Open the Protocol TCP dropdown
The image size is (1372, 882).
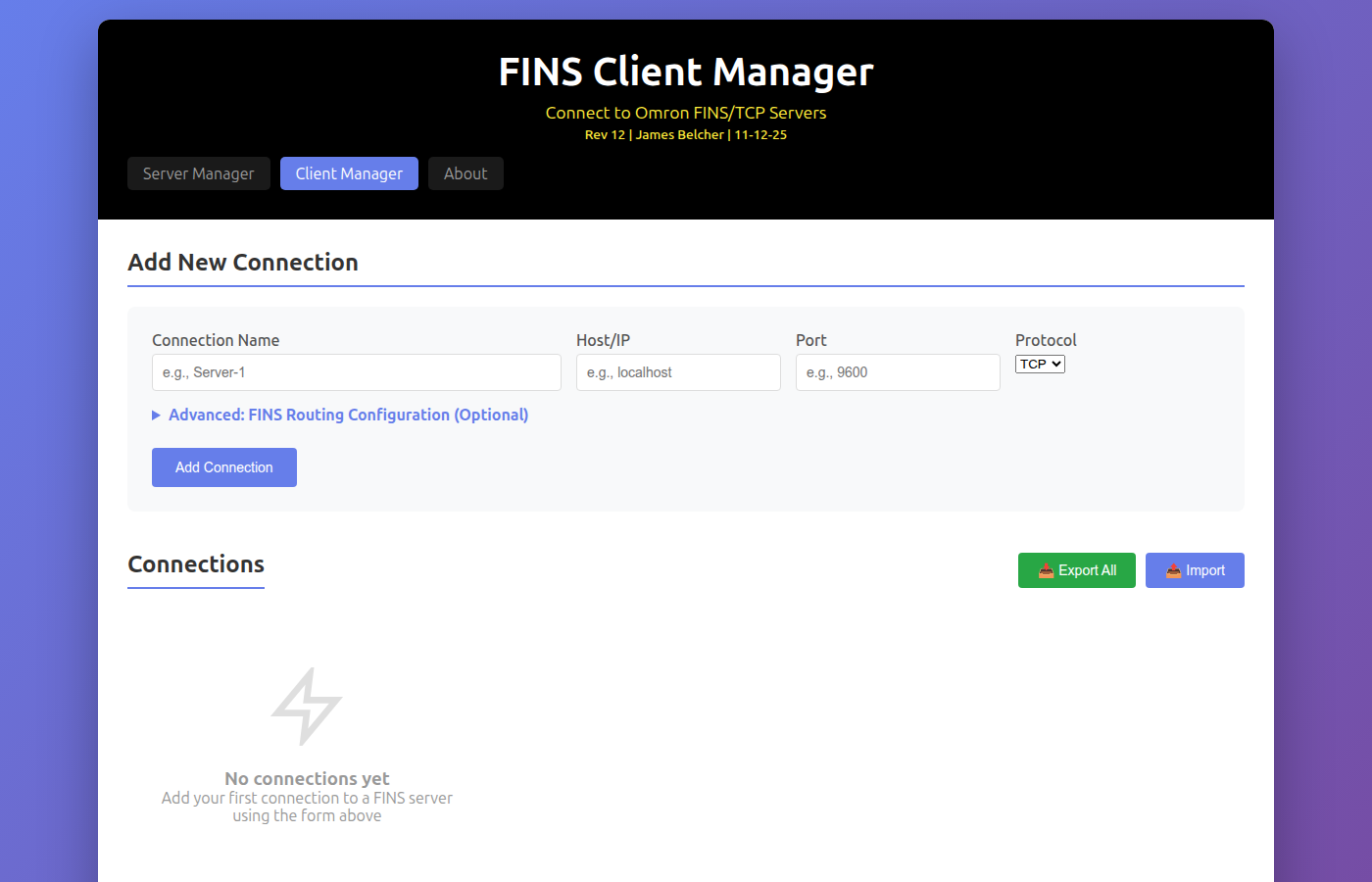(x=1040, y=364)
